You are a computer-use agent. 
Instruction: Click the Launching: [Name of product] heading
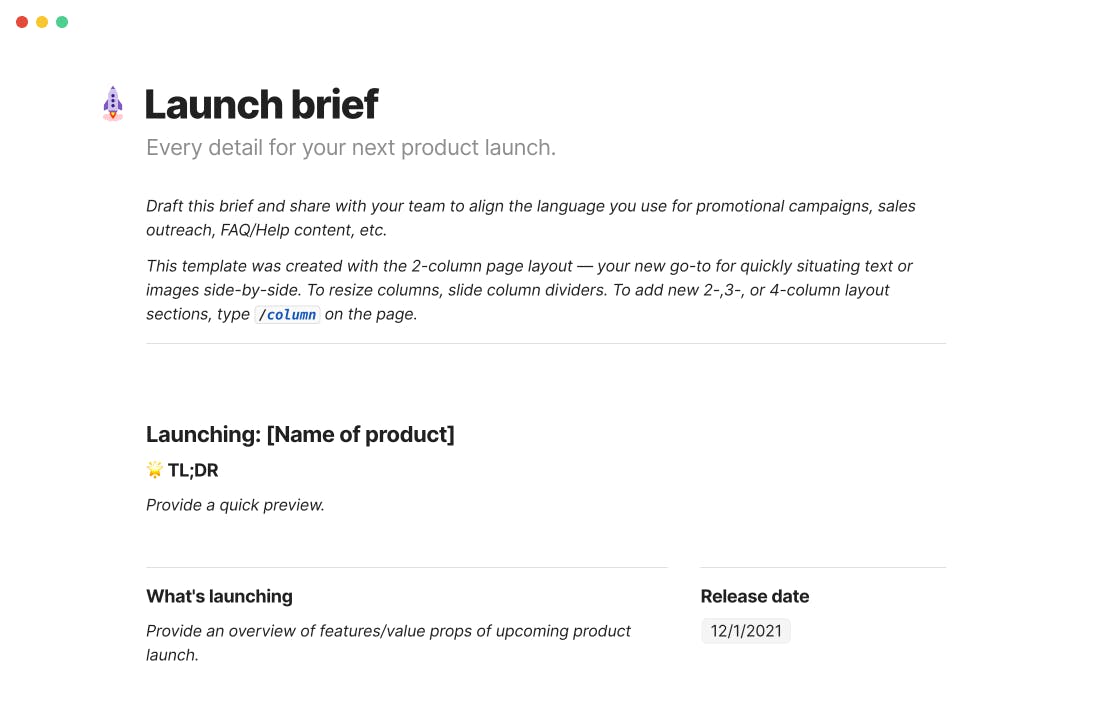tap(300, 434)
